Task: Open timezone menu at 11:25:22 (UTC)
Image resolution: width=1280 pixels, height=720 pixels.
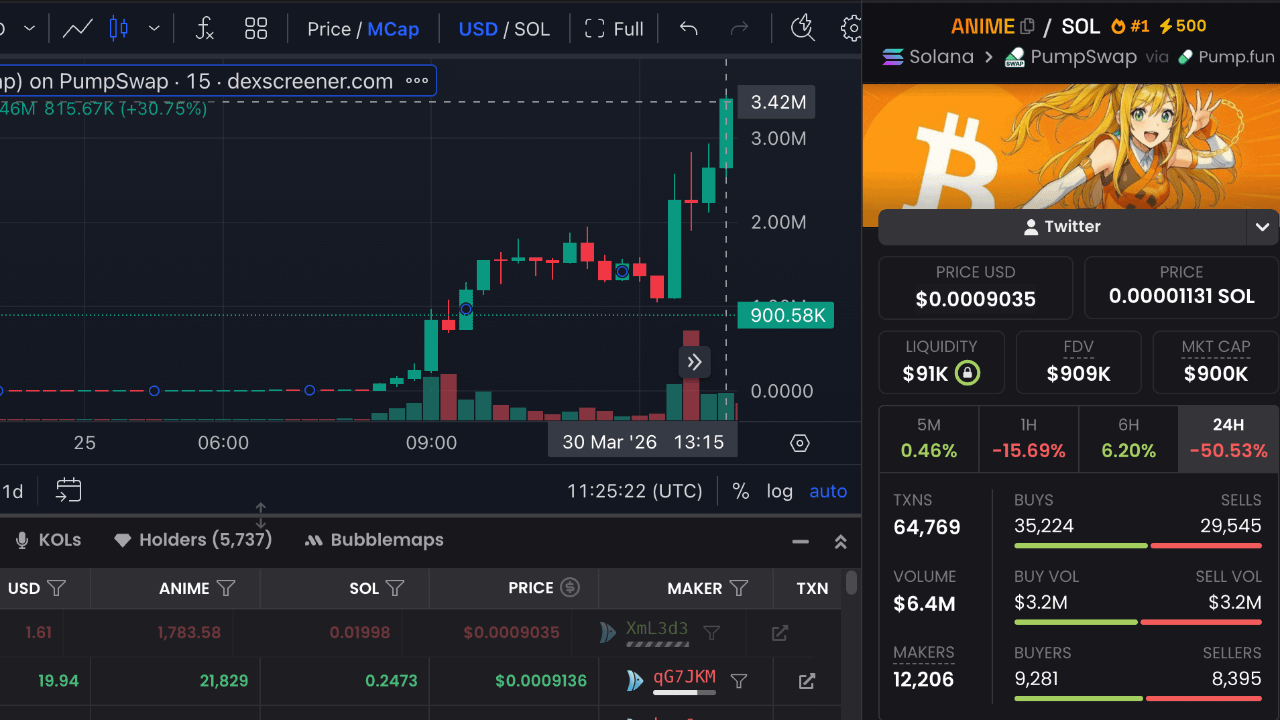Action: pyautogui.click(x=635, y=491)
